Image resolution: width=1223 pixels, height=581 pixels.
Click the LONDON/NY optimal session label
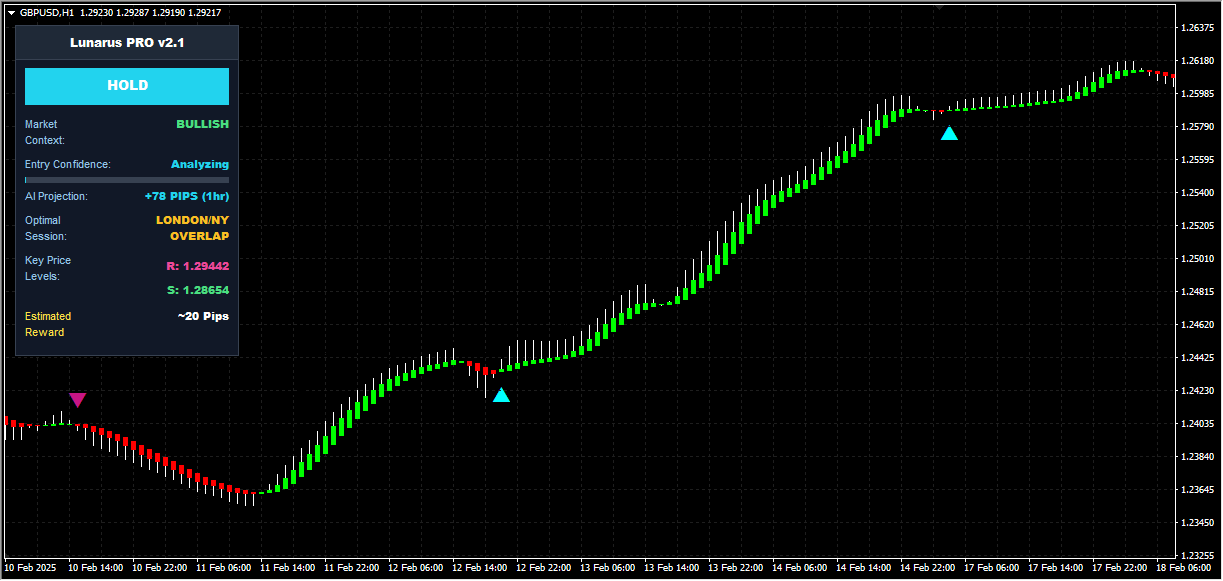tap(192, 220)
